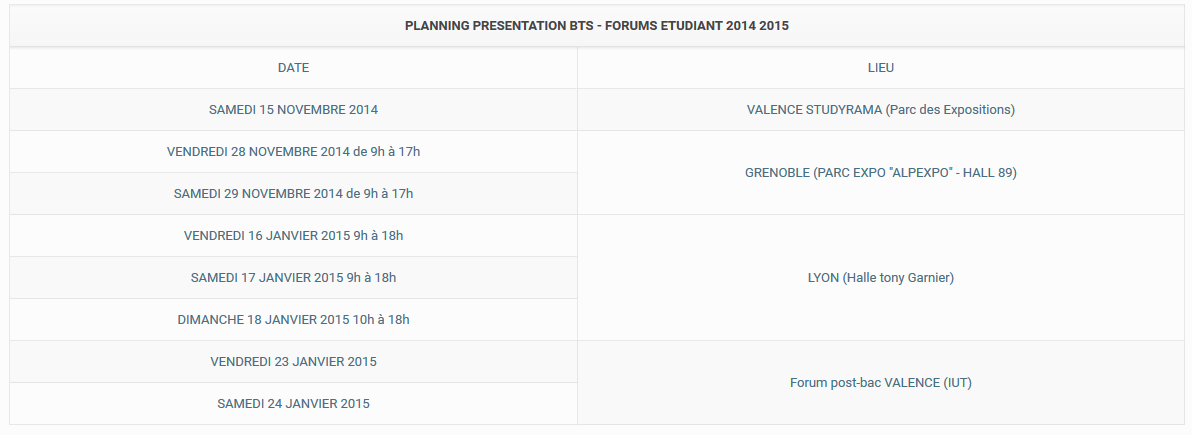Select SAMEDI 24 JANVIER 2015 row
The height and width of the screenshot is (435, 1192).
coord(293,403)
